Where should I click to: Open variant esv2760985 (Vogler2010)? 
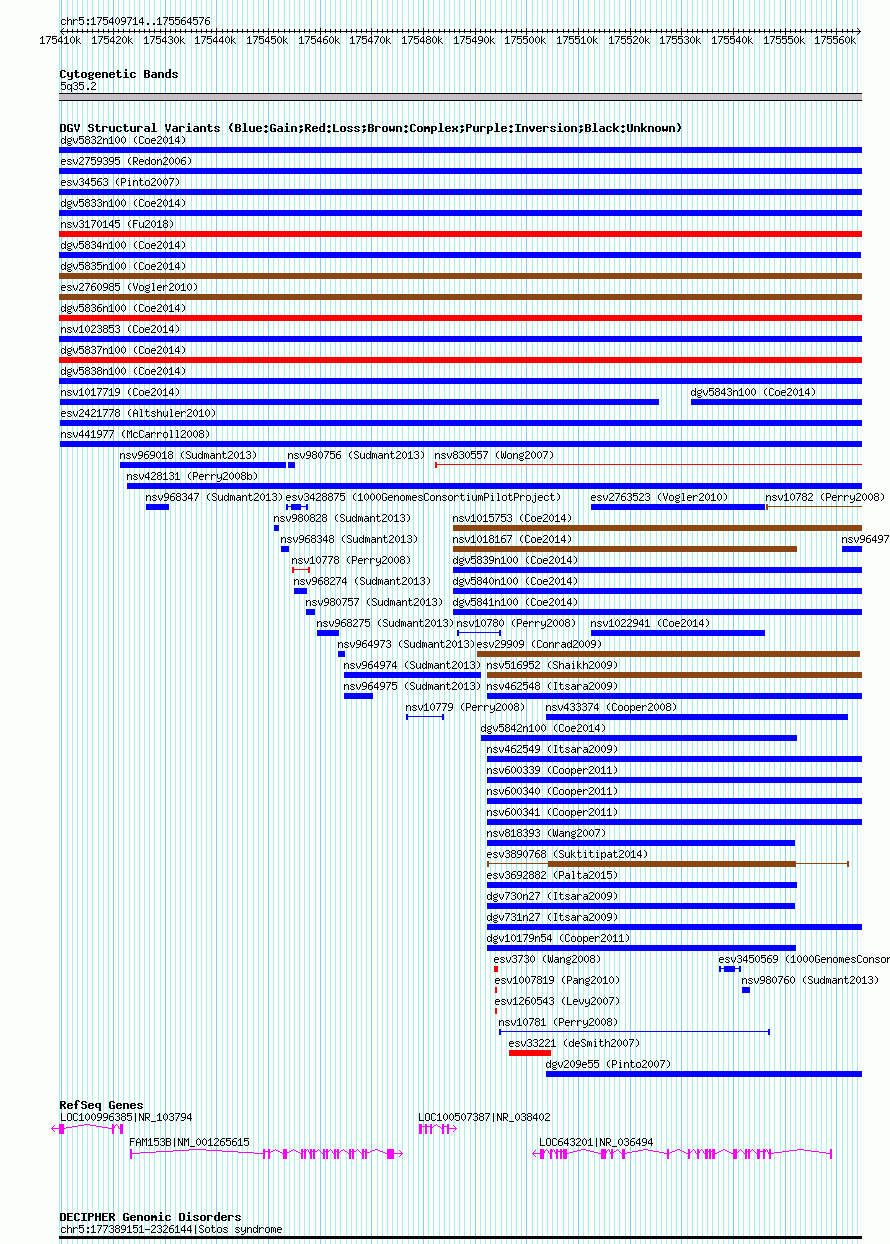point(461,297)
